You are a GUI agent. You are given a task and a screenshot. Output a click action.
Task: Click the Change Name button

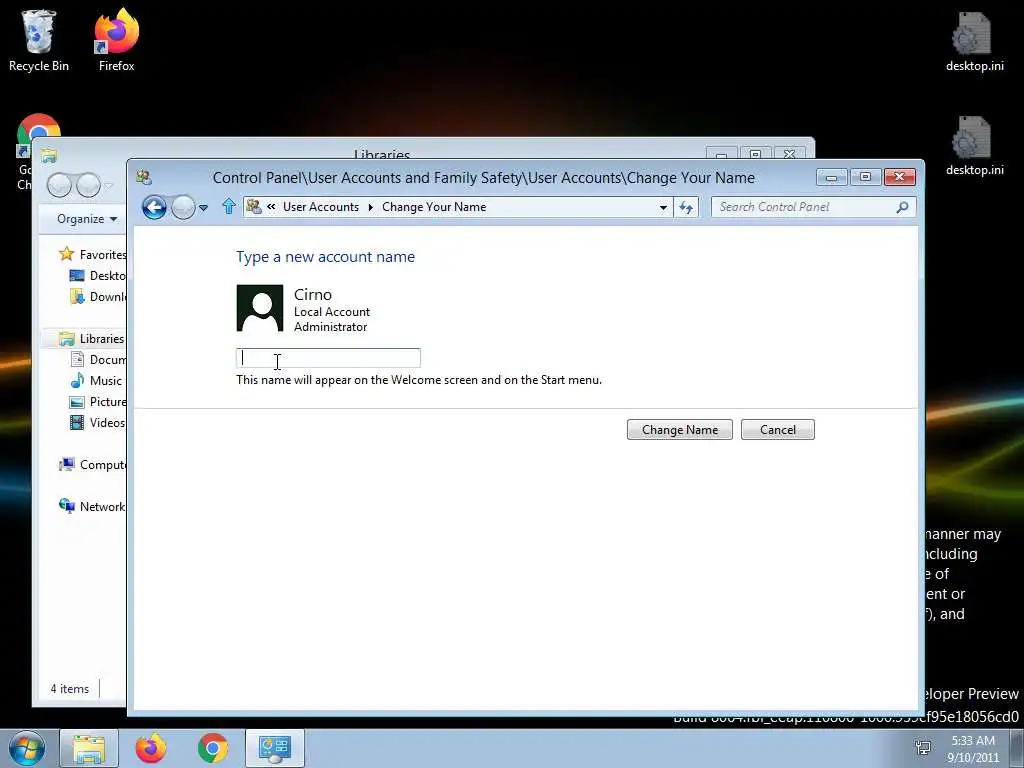[680, 430]
